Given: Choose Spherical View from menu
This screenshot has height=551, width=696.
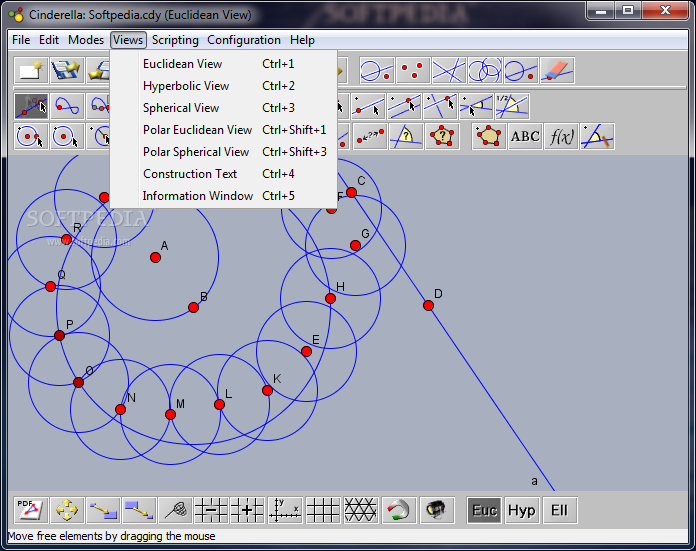Looking at the screenshot, I should point(223,108).
